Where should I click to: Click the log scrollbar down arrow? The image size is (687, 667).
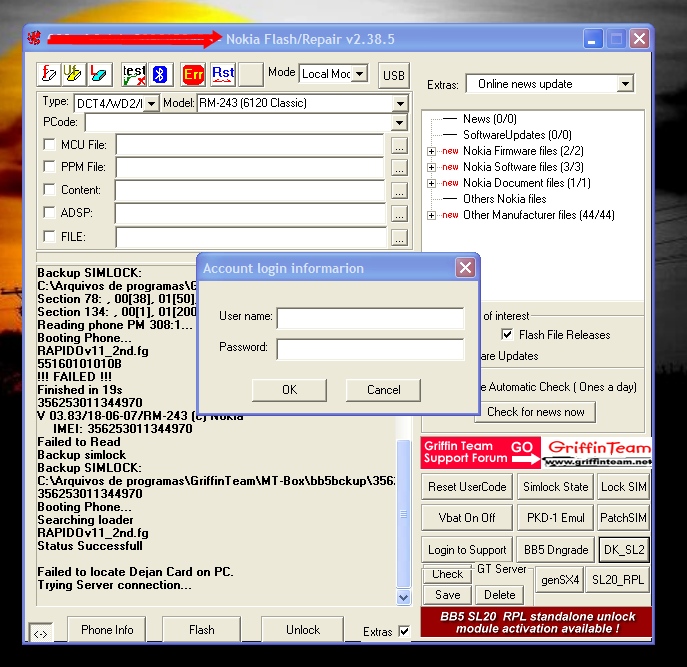click(404, 597)
